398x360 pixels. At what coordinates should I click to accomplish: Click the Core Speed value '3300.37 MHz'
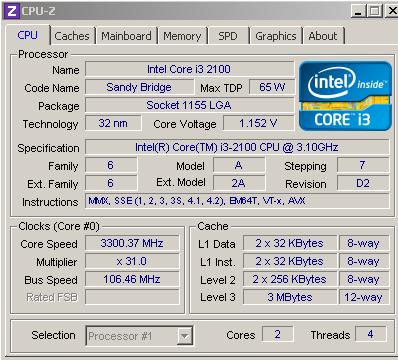click(132, 243)
